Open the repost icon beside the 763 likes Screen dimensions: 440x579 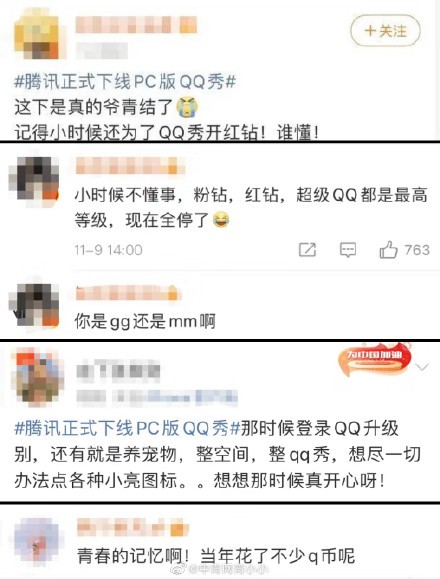pos(307,250)
